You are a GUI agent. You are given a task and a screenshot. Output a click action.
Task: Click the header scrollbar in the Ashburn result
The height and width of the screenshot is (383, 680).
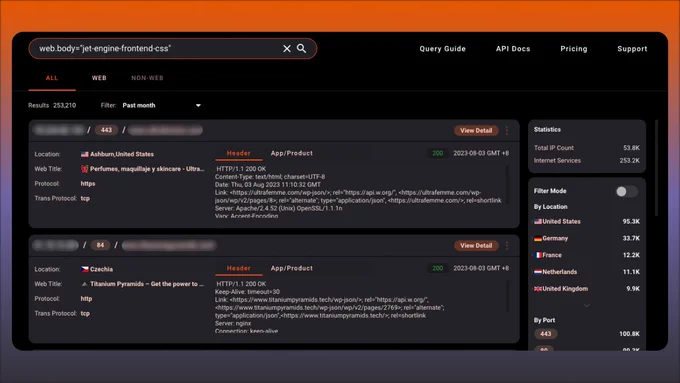507,184
